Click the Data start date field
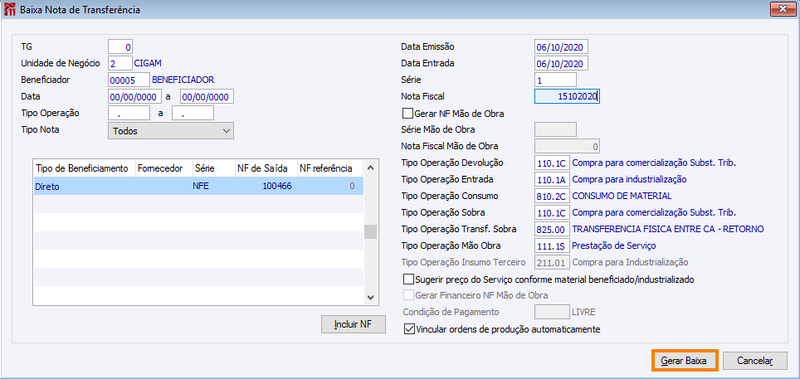Image resolution: width=800 pixels, height=379 pixels. [135, 96]
